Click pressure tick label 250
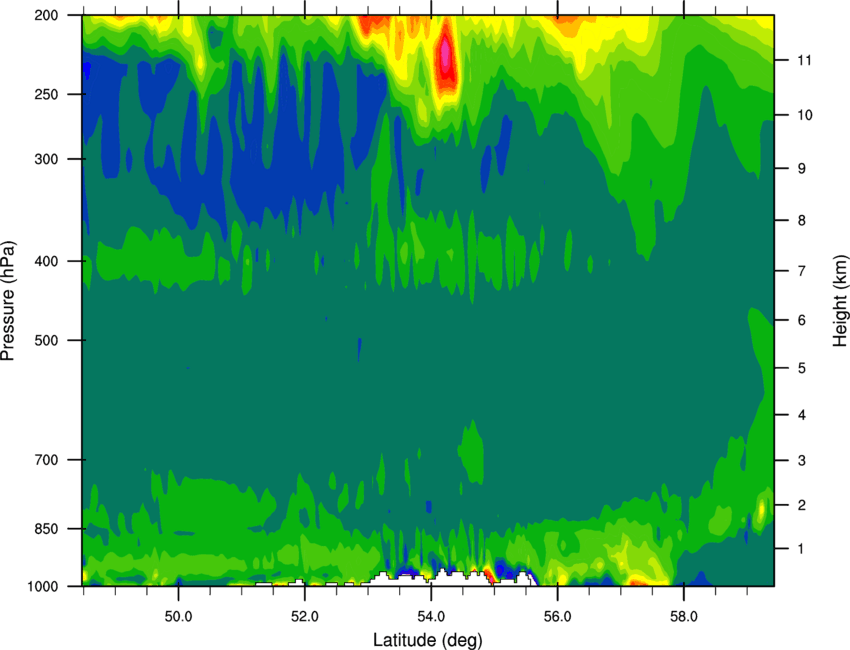850x650 pixels. pyautogui.click(x=46, y=94)
